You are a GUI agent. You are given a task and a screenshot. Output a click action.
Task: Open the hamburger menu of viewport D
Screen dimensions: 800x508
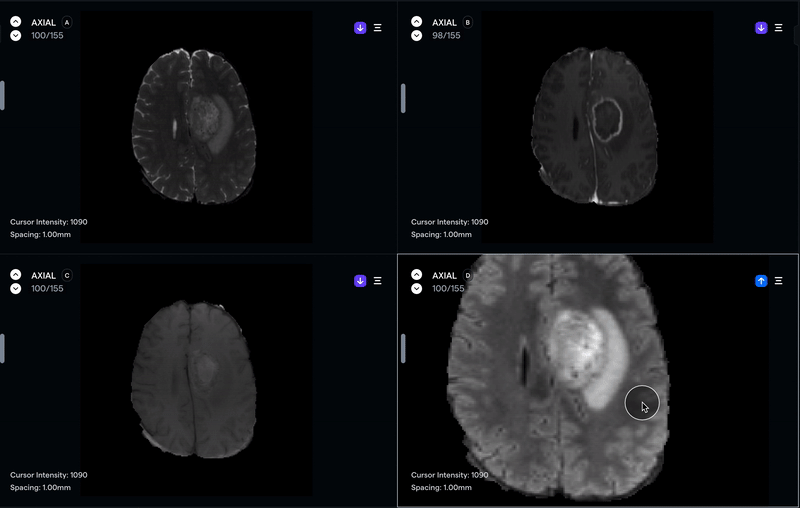pos(778,281)
